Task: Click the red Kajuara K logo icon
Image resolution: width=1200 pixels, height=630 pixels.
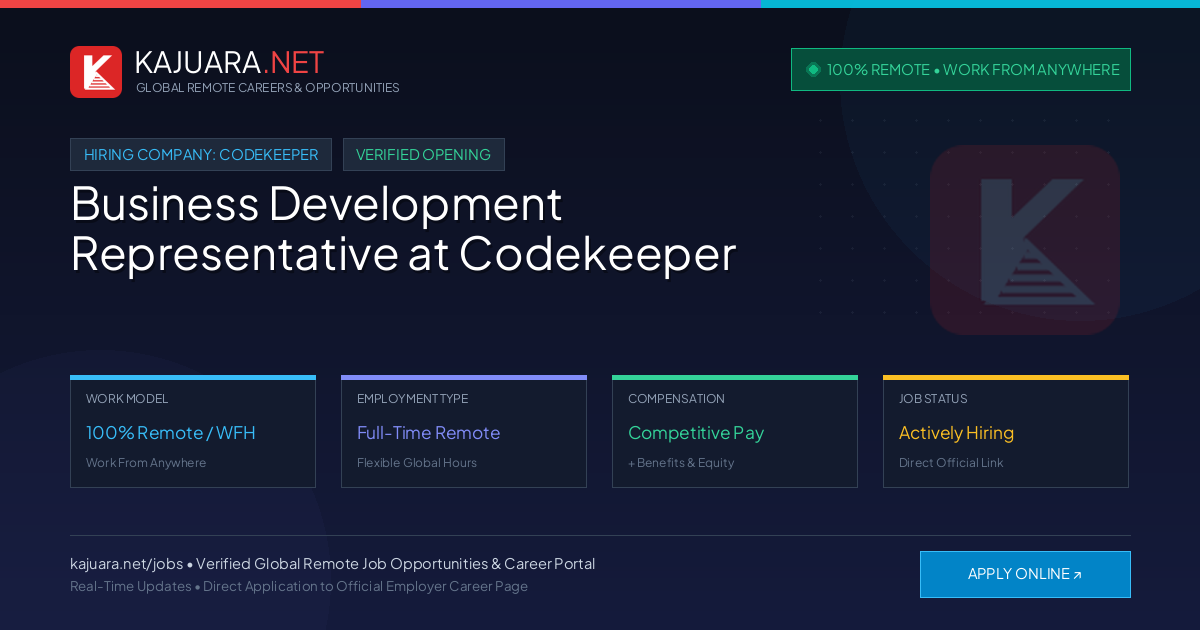Action: point(96,72)
